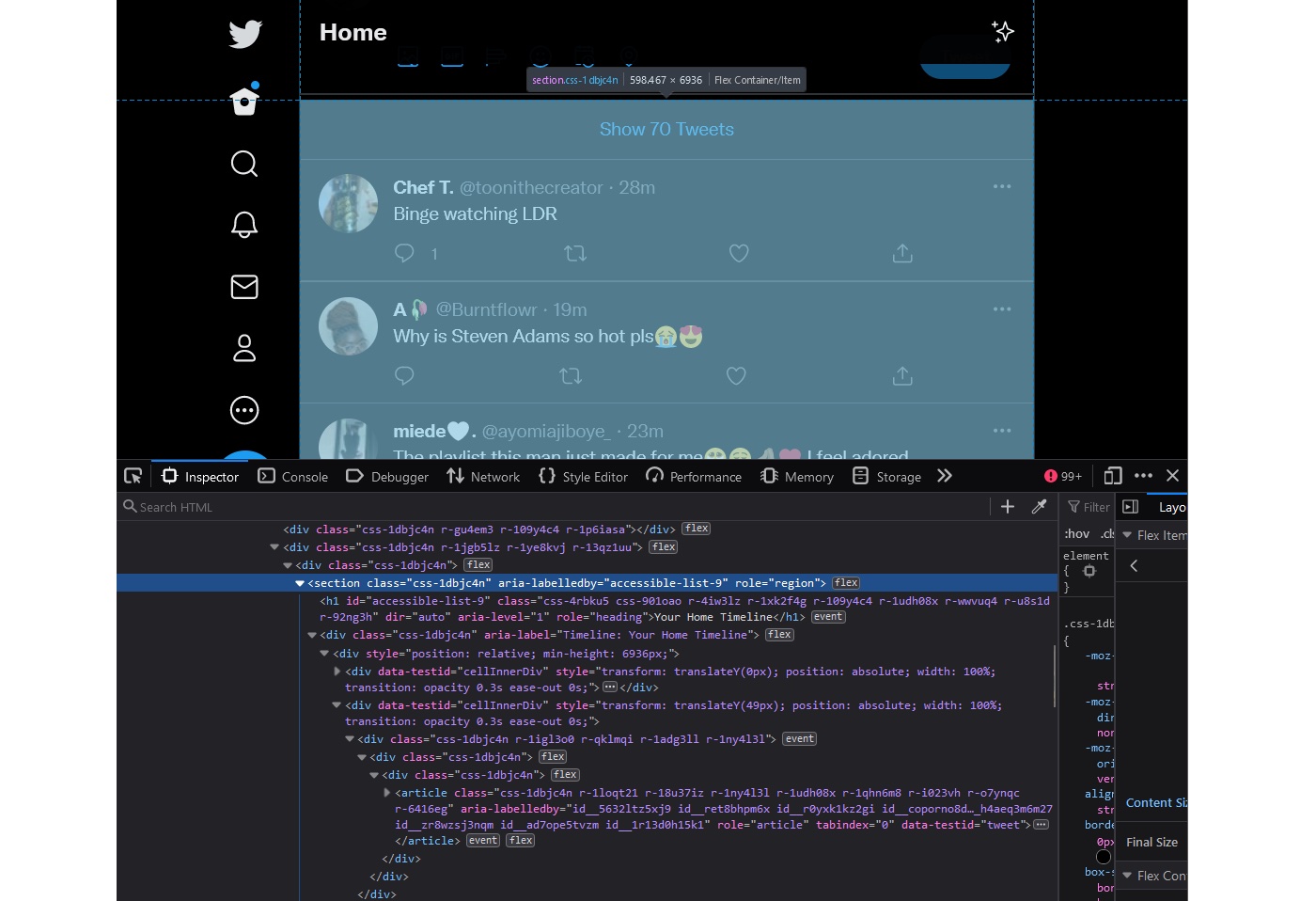Open Responsive Design Mode
This screenshot has width=1316, height=901.
(1113, 475)
